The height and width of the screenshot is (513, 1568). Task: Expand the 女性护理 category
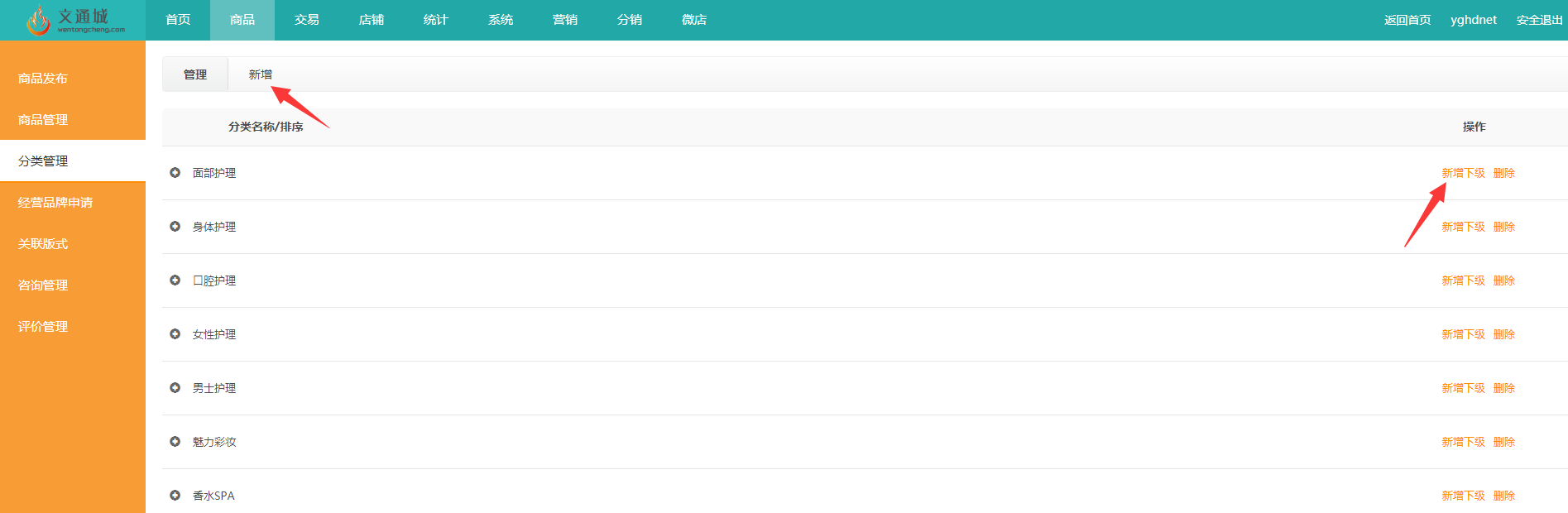[175, 333]
